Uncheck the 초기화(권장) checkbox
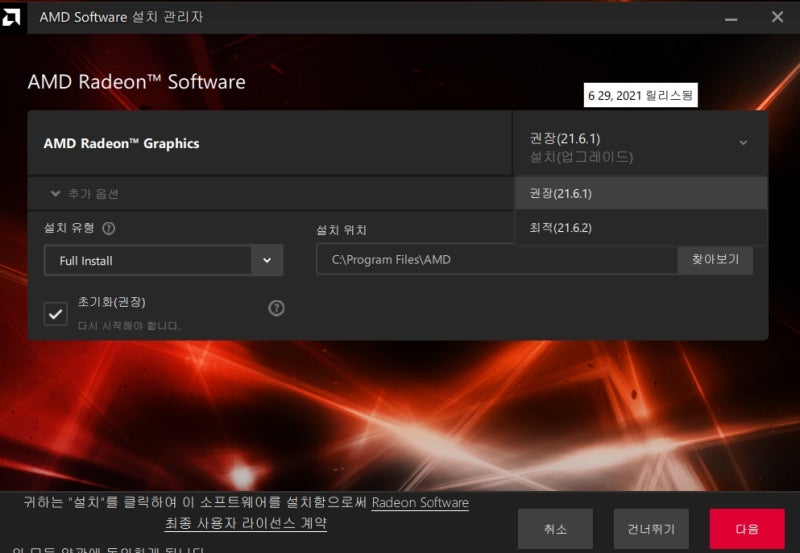 tap(56, 313)
